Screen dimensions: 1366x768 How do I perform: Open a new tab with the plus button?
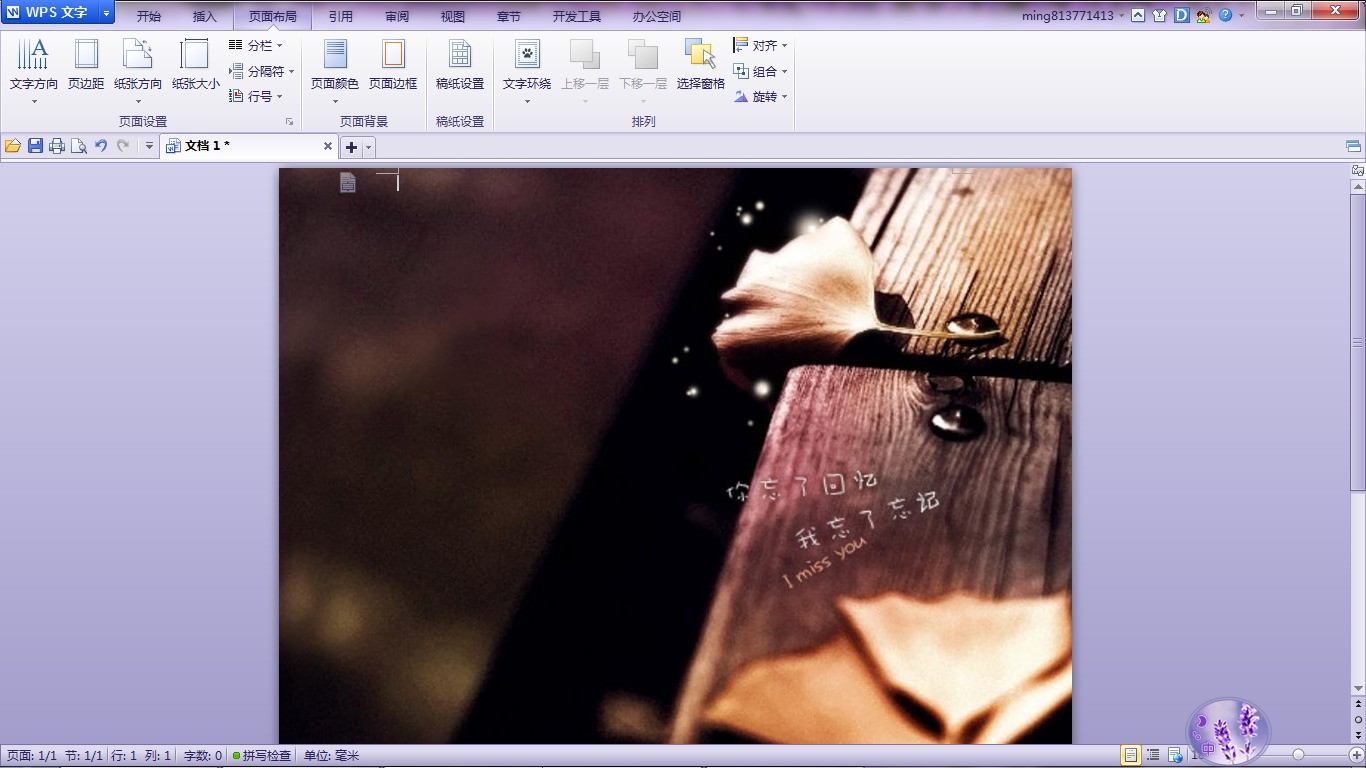[351, 147]
